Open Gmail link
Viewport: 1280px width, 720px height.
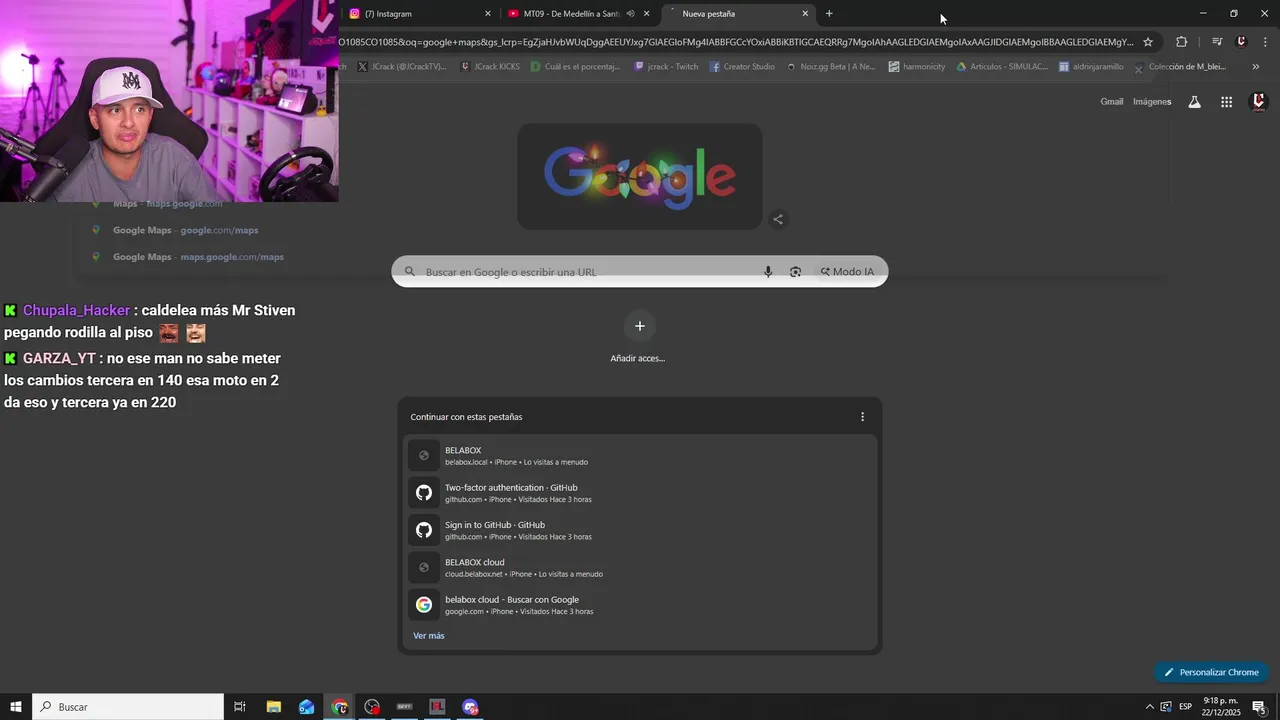[1112, 102]
